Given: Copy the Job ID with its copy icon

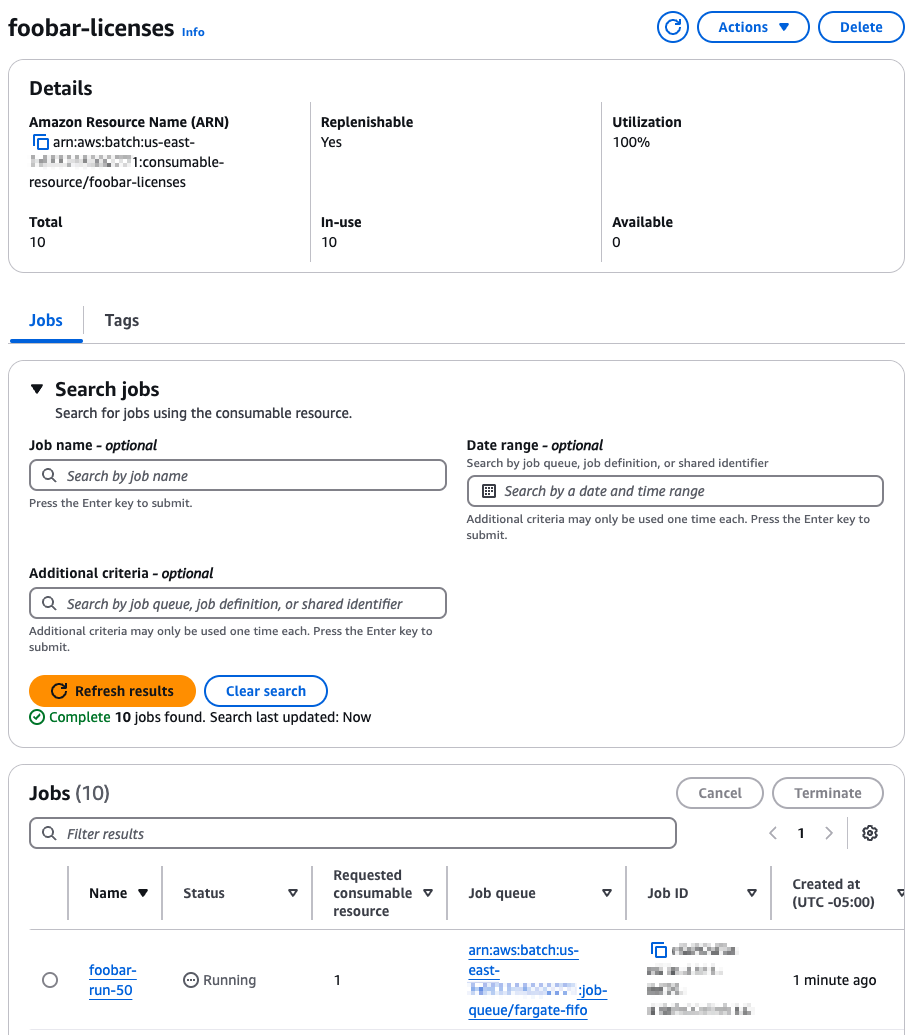Looking at the screenshot, I should point(659,950).
